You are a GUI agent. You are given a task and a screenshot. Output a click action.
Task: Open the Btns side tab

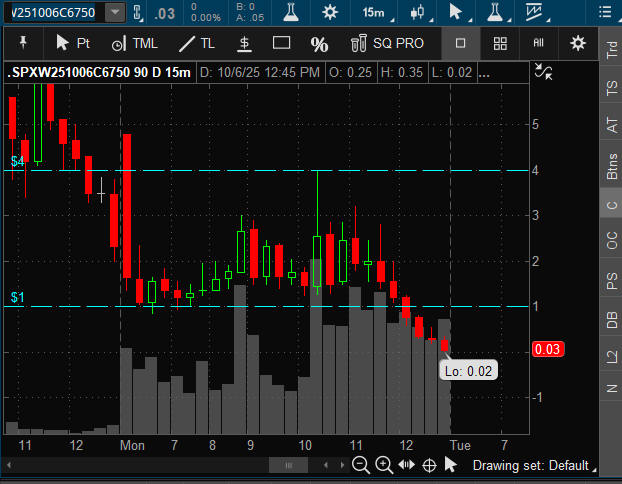[x=611, y=166]
